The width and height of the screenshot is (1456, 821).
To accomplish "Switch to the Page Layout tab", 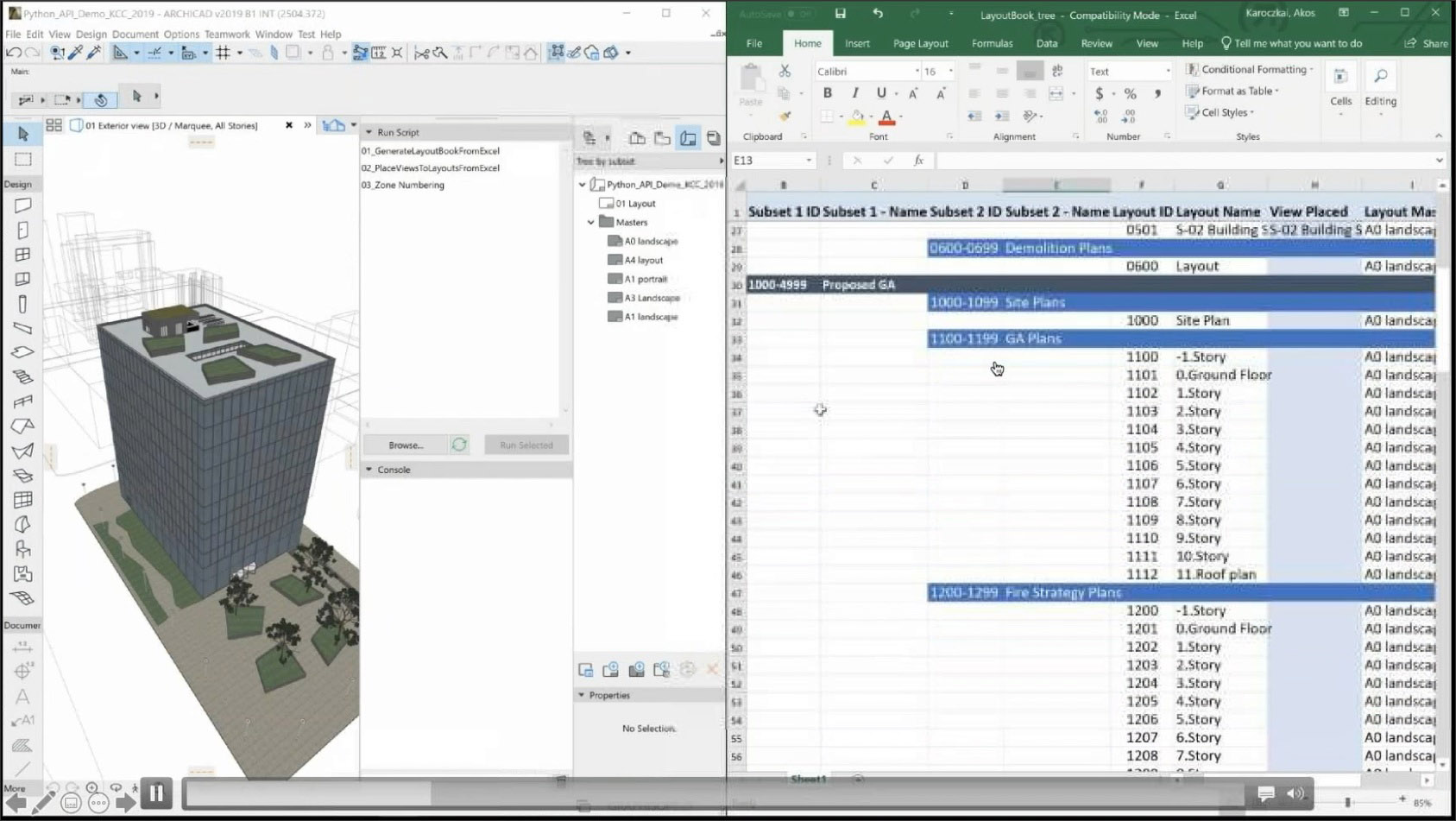I will pyautogui.click(x=920, y=43).
